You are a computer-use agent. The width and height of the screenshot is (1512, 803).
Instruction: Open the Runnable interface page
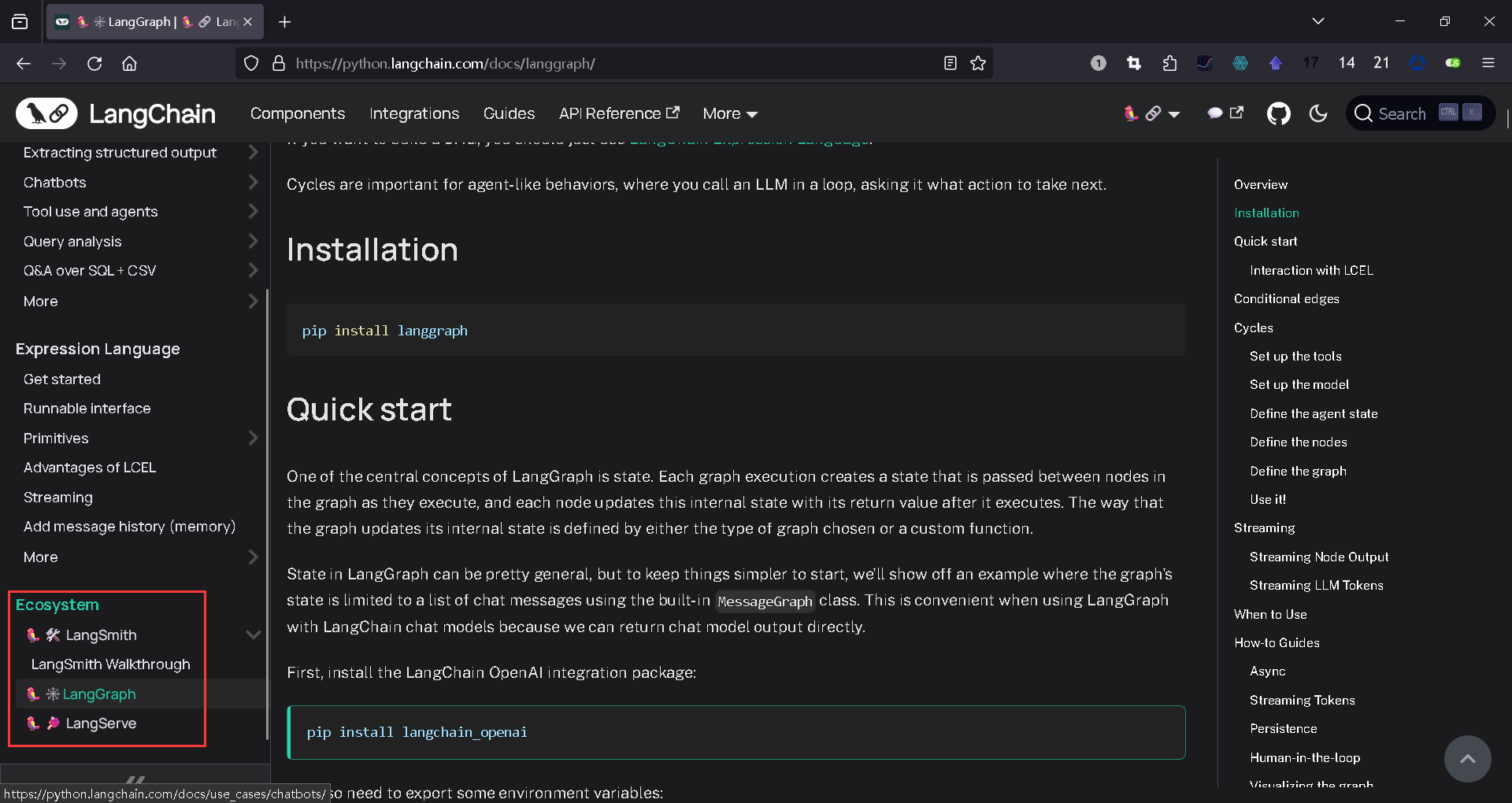[x=87, y=409]
